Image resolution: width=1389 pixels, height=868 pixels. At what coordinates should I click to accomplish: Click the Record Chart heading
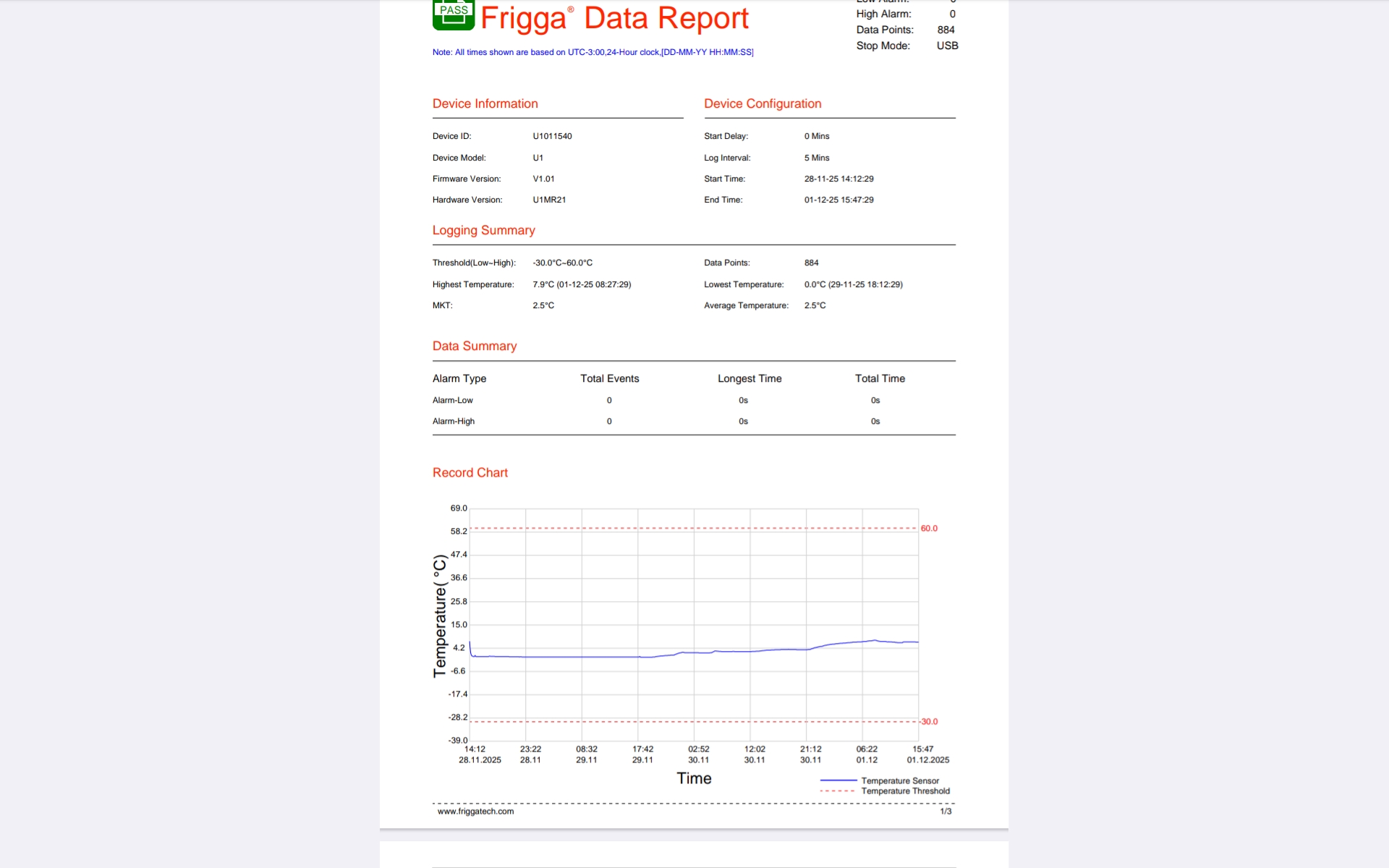click(x=470, y=472)
